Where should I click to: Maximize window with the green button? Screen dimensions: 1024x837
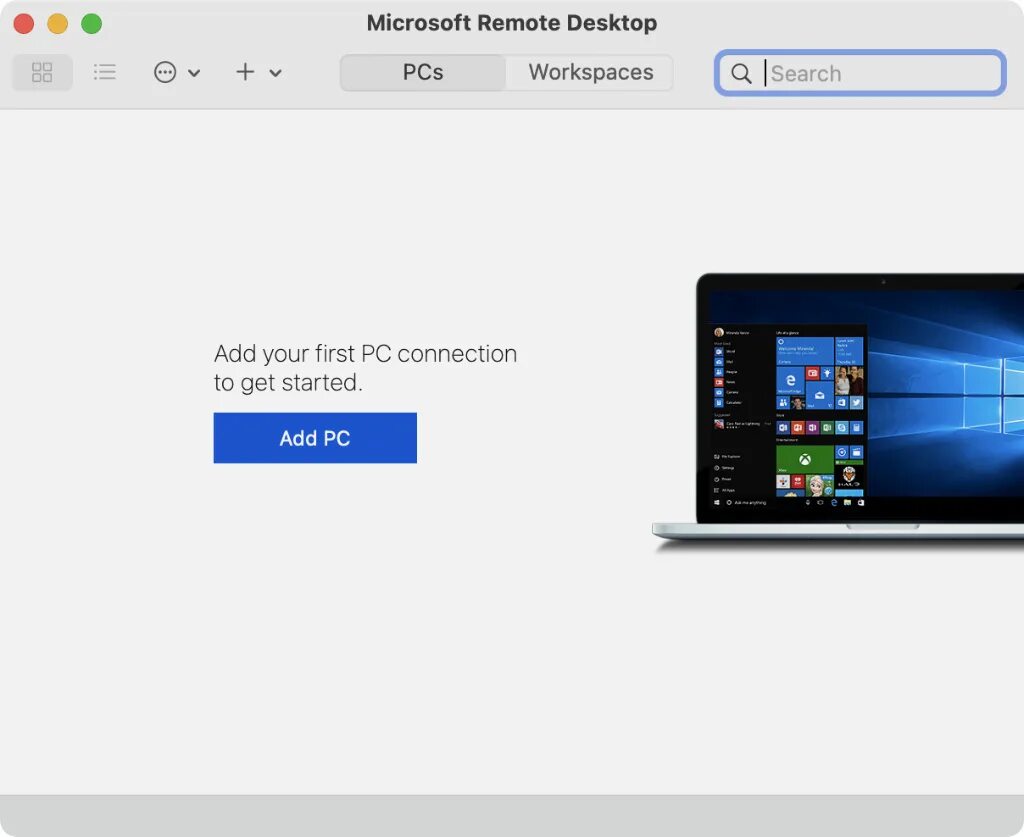coord(91,24)
